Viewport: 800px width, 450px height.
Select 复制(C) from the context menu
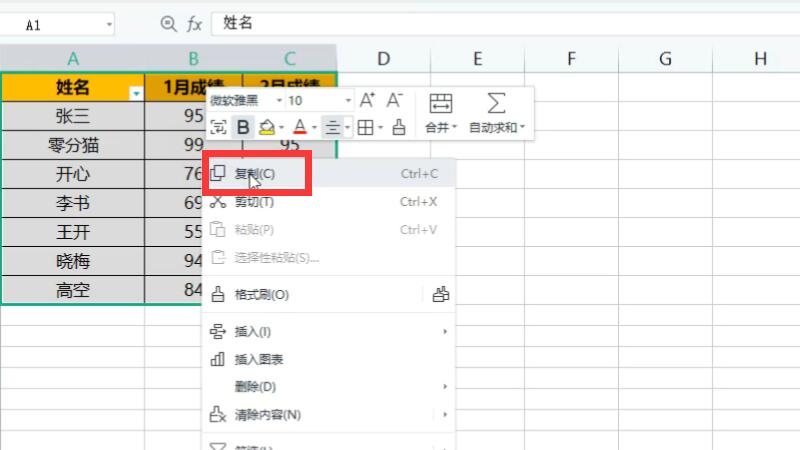click(x=255, y=174)
